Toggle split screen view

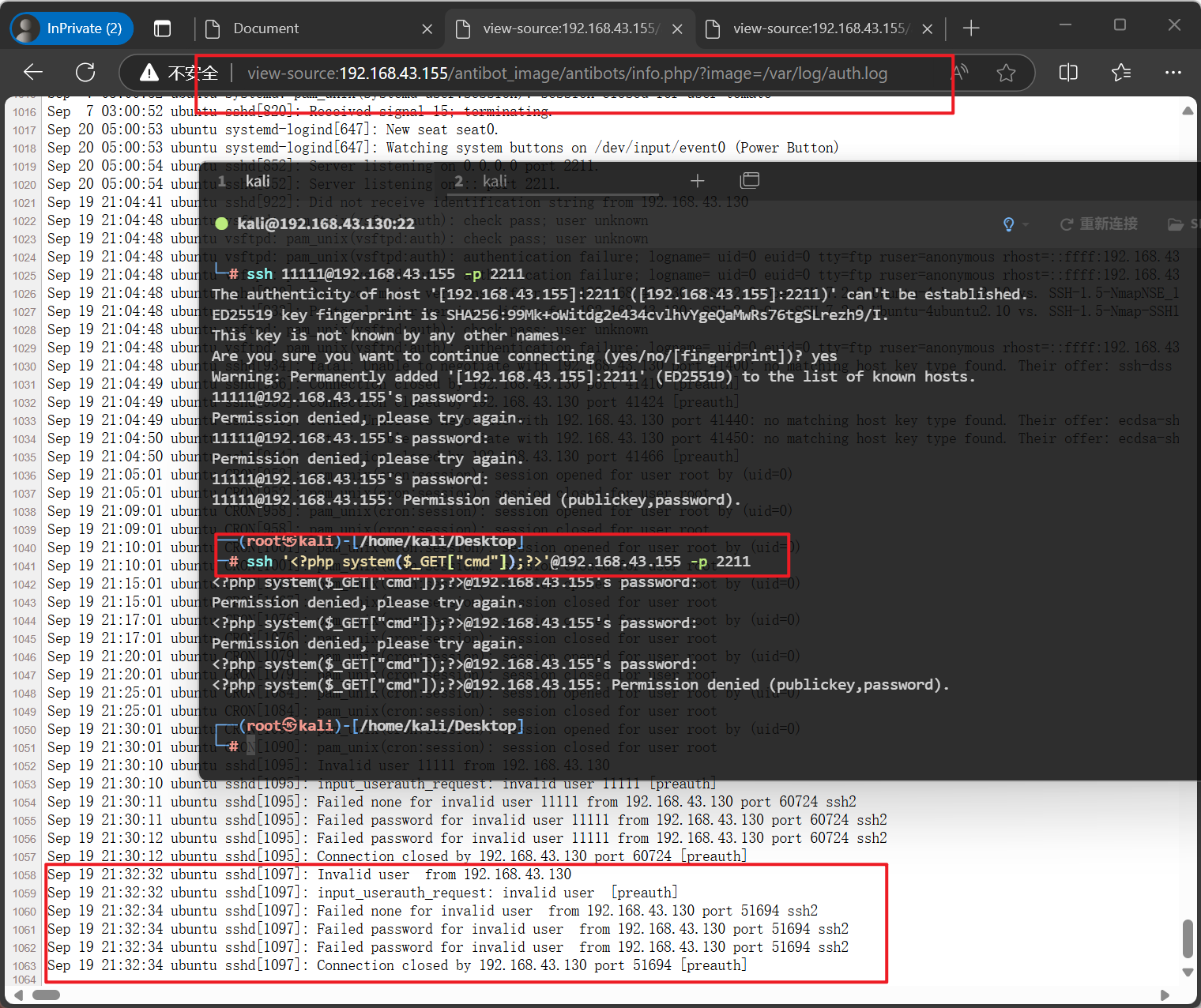point(1068,73)
